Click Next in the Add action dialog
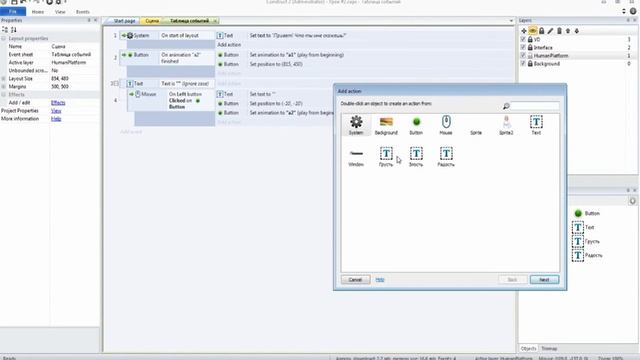This screenshot has height=360, width=640. click(x=544, y=280)
